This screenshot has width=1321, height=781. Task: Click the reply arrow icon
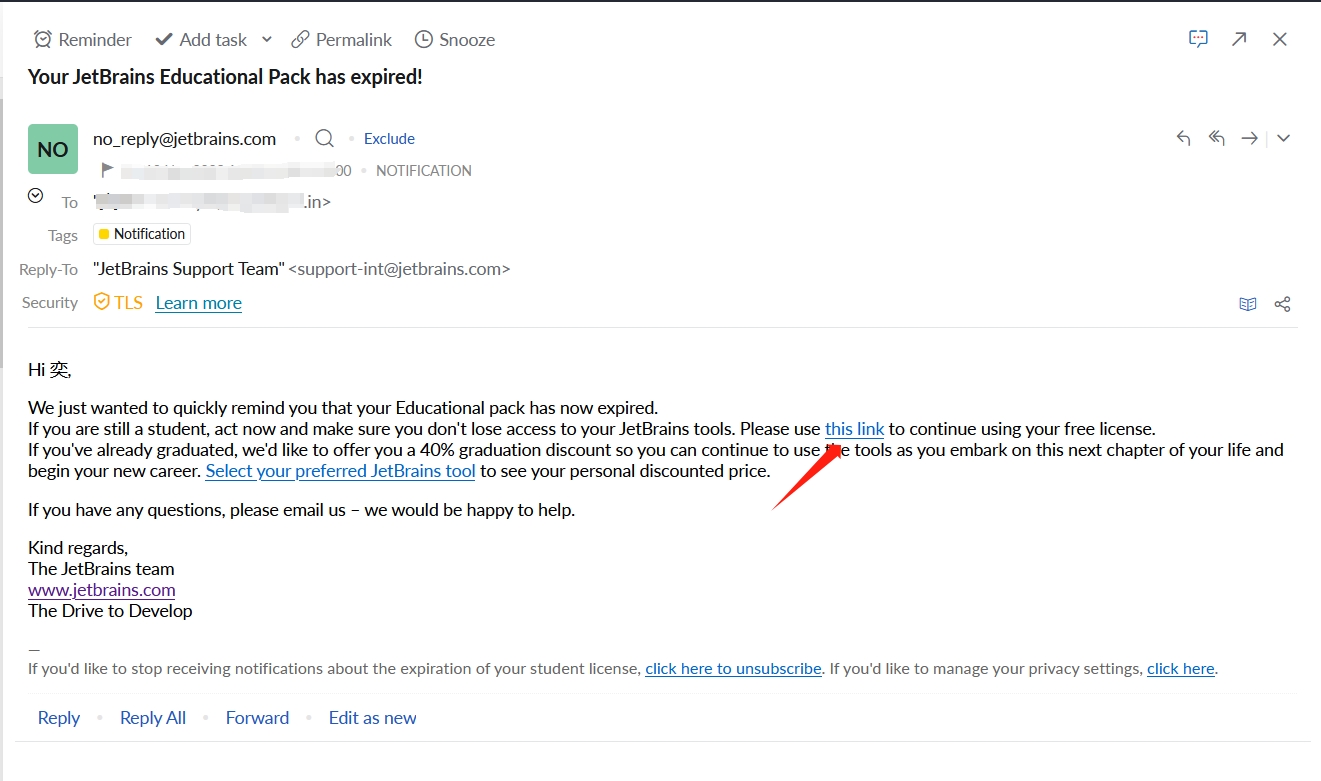click(1183, 138)
